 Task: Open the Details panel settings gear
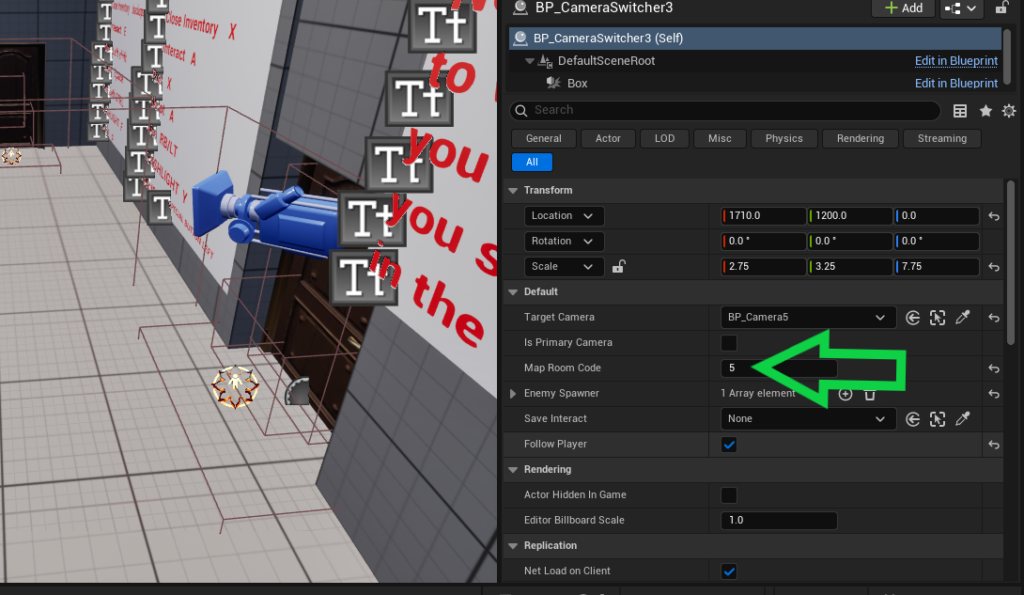pos(1008,111)
